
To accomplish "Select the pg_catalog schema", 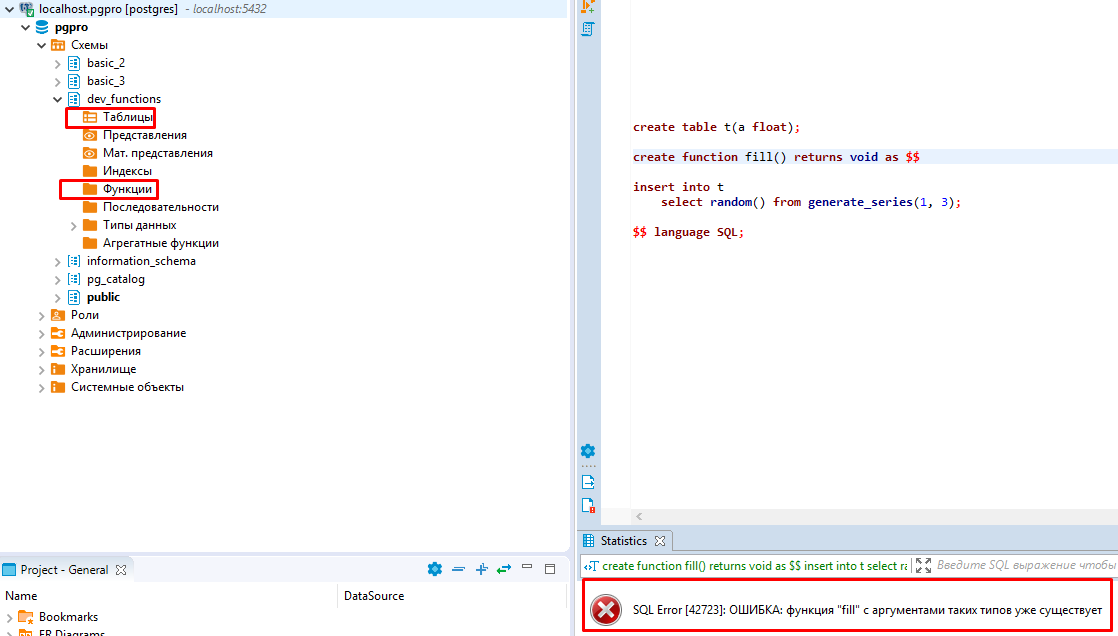I will click(x=116, y=279).
